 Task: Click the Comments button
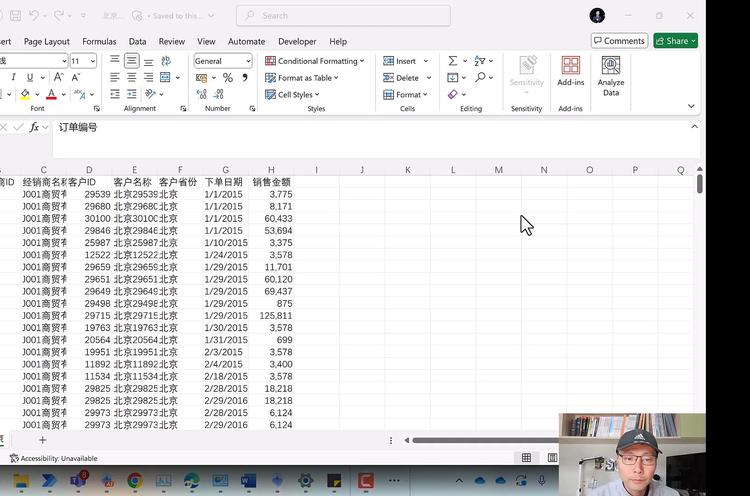tap(619, 41)
